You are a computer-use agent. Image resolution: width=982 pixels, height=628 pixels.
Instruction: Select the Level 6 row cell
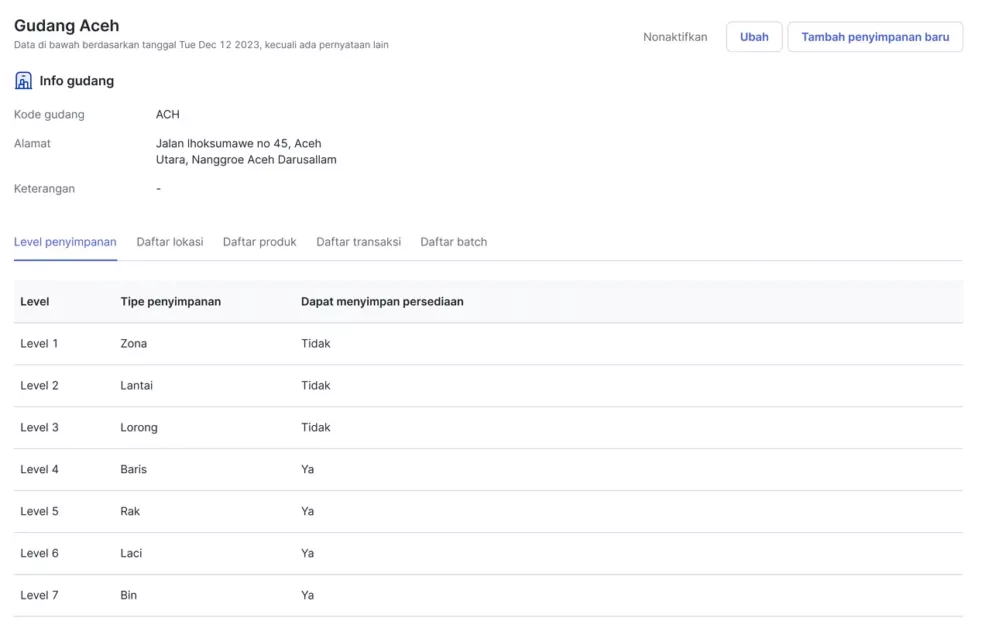tap(39, 553)
